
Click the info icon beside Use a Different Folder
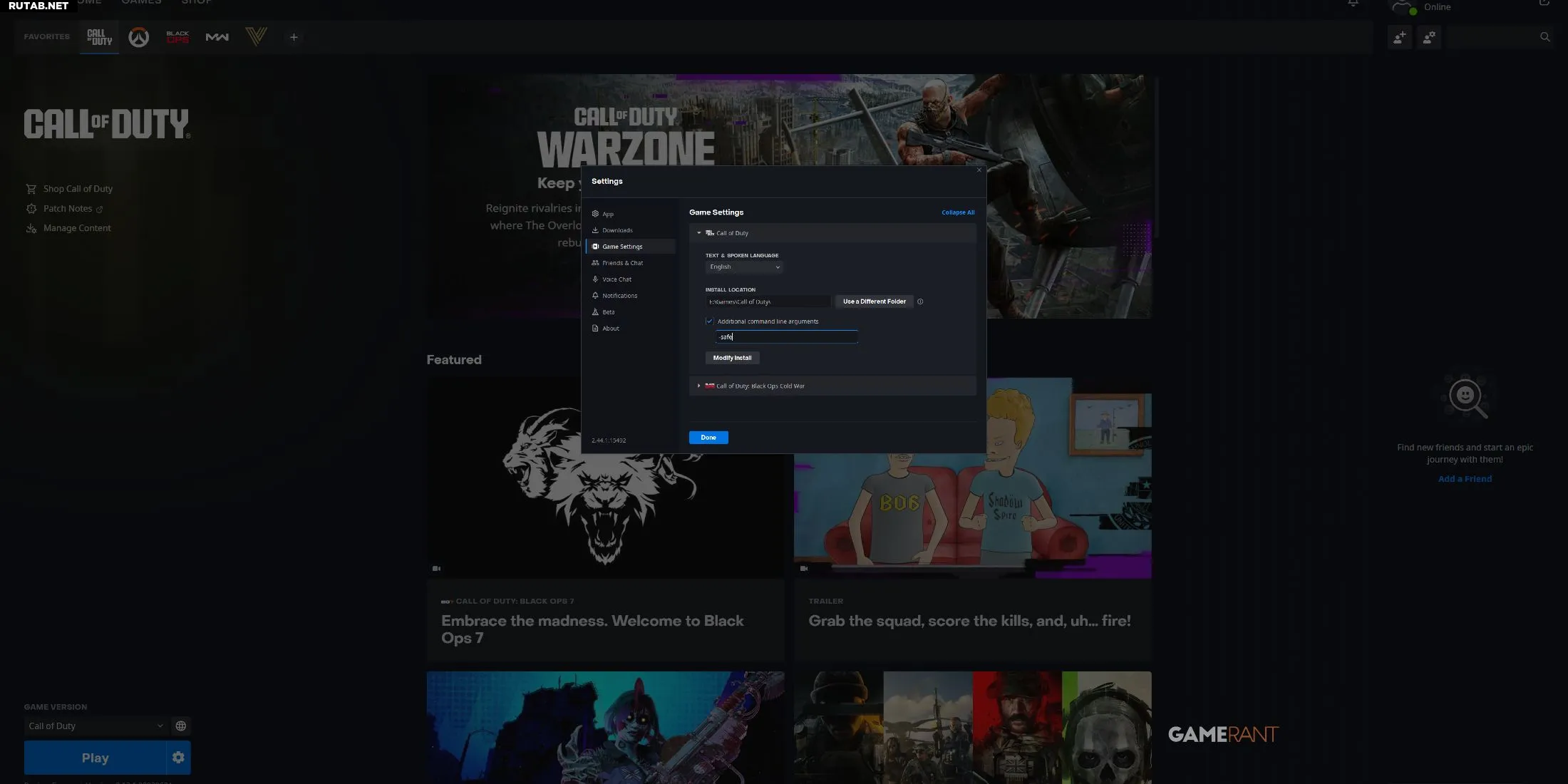[x=920, y=301]
